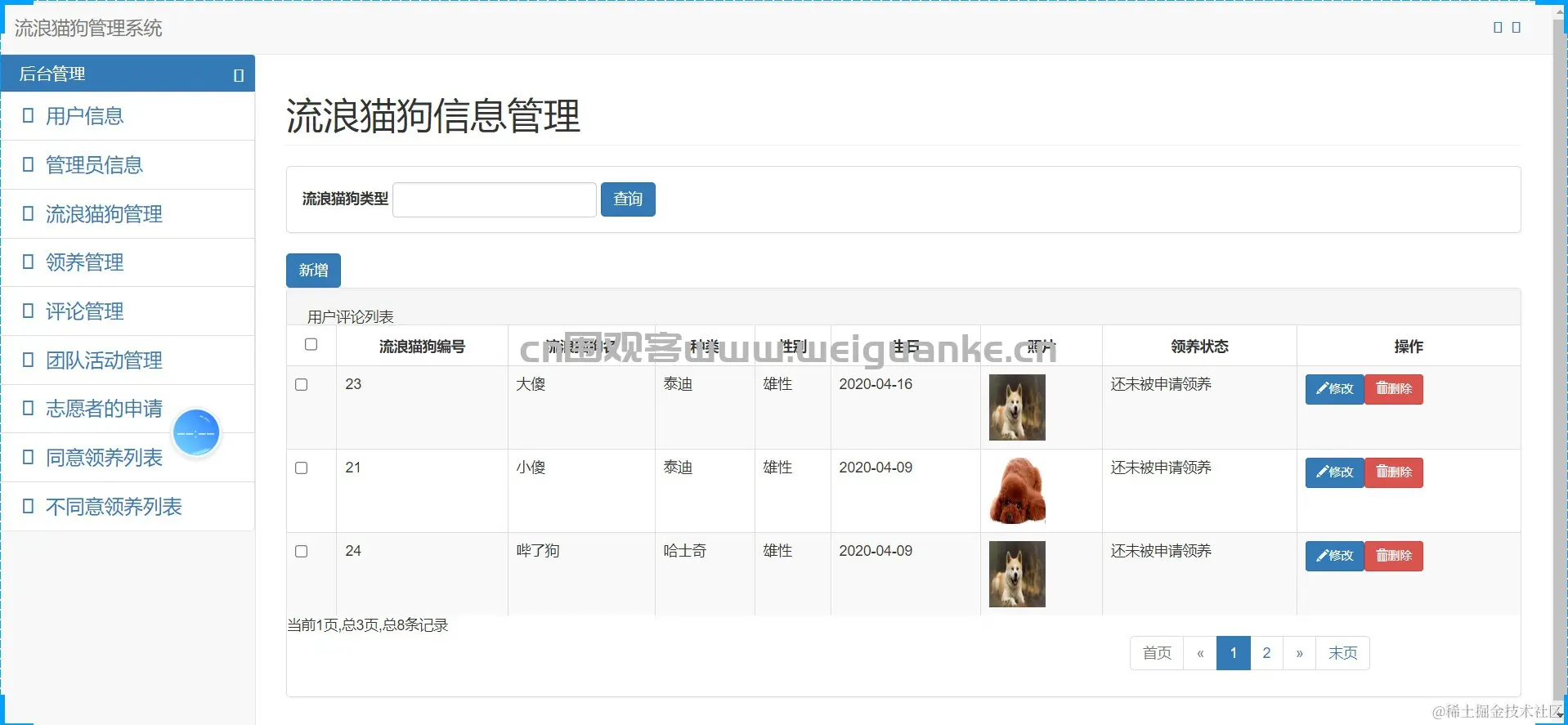Open the red poodle photo in row 21
The image size is (1568, 725).
[1017, 490]
